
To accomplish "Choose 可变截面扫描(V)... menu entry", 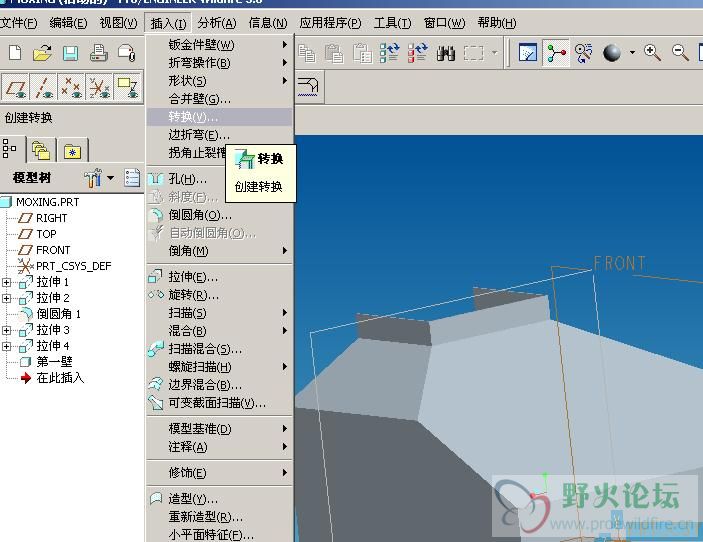I will click(x=220, y=403).
